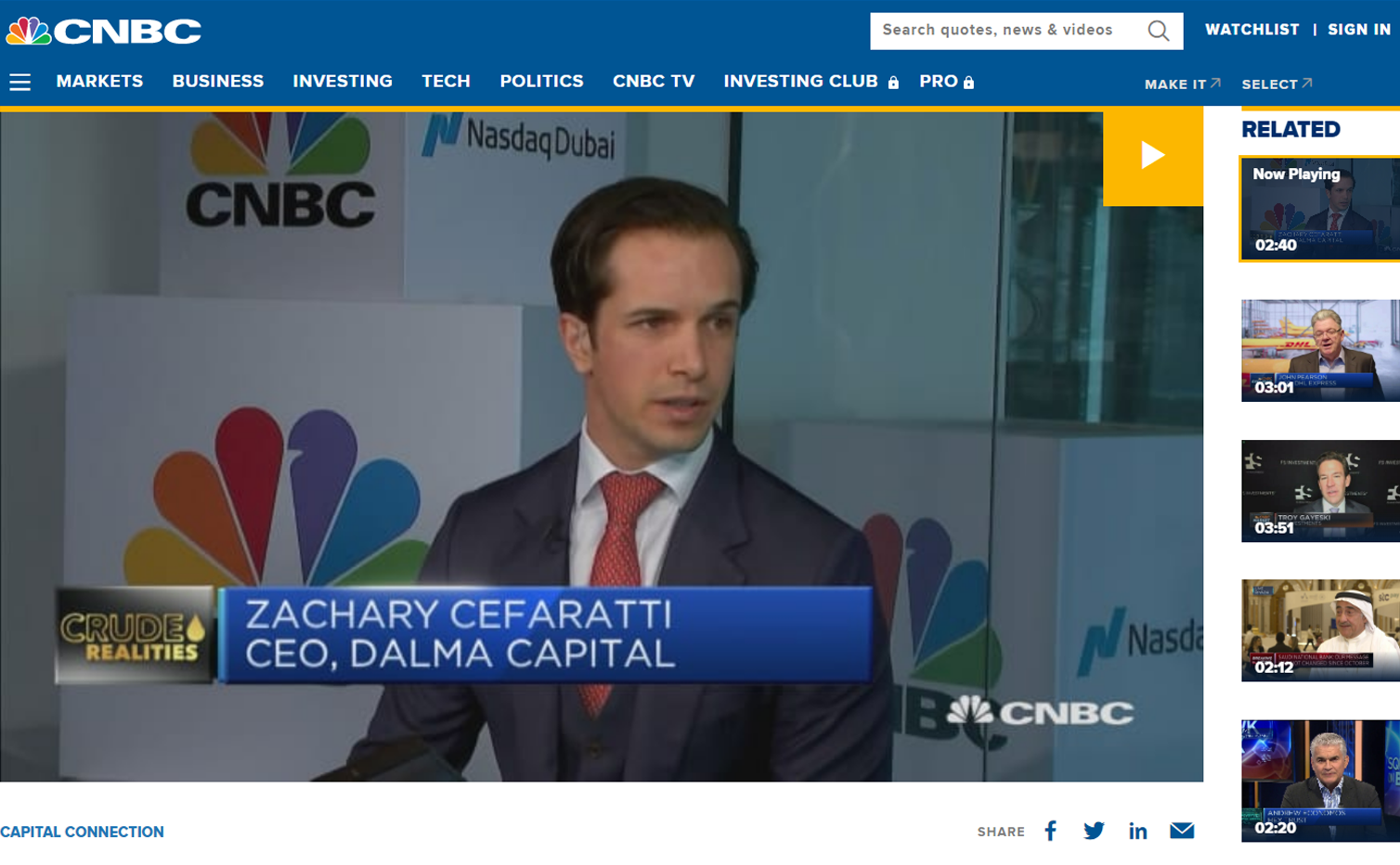Open the Select external link
1400x865 pixels.
tap(1277, 84)
